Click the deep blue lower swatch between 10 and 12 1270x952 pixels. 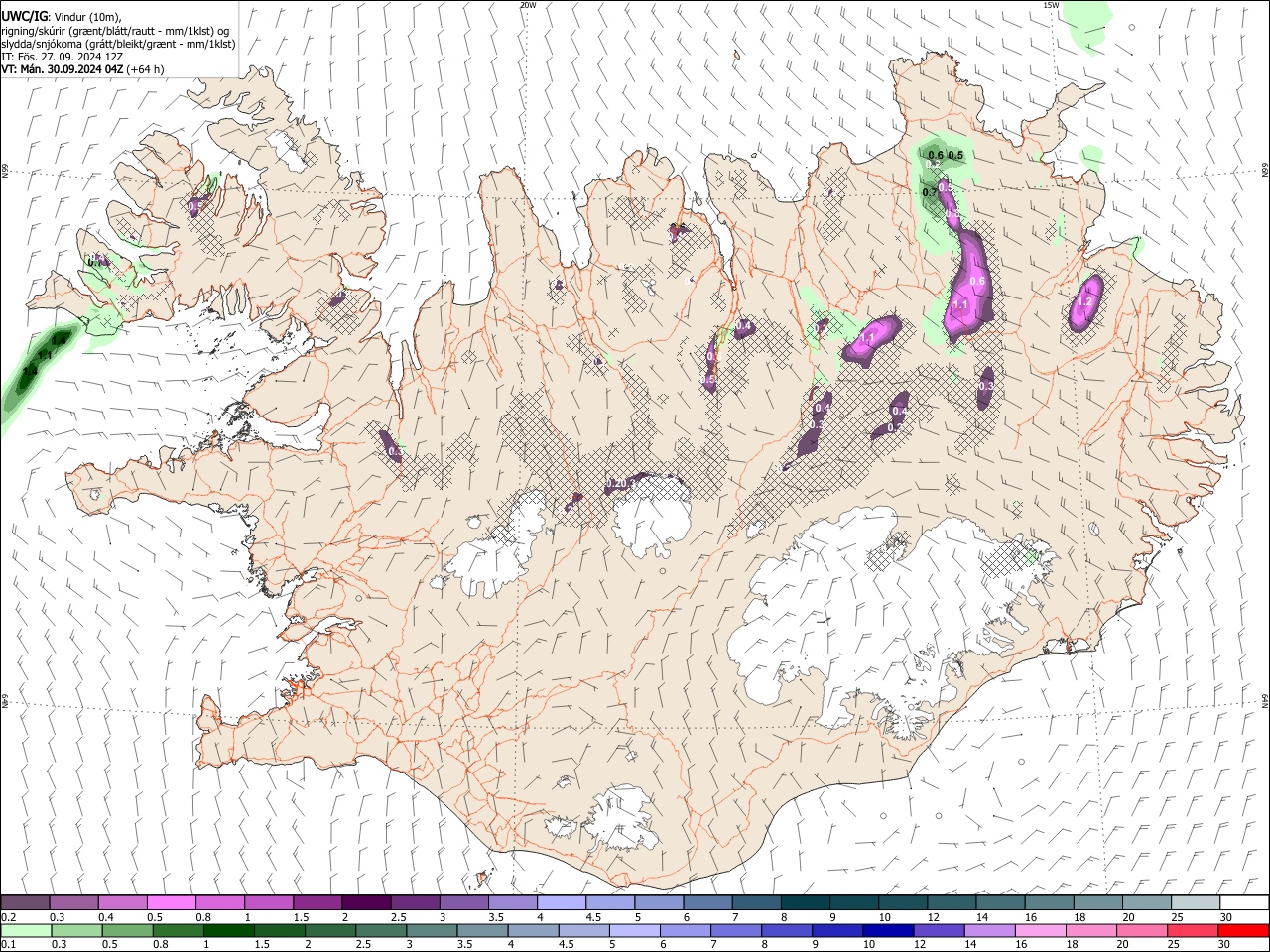point(888,930)
